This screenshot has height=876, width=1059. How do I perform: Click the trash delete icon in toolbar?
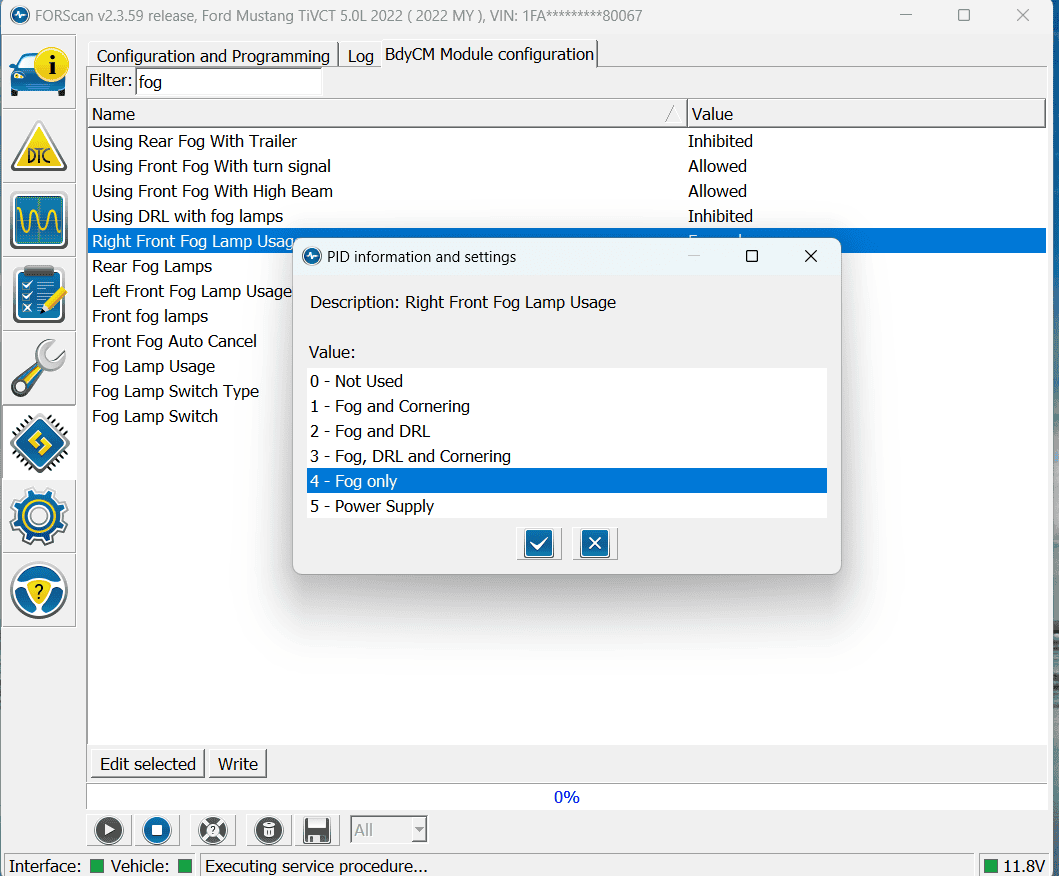268,830
